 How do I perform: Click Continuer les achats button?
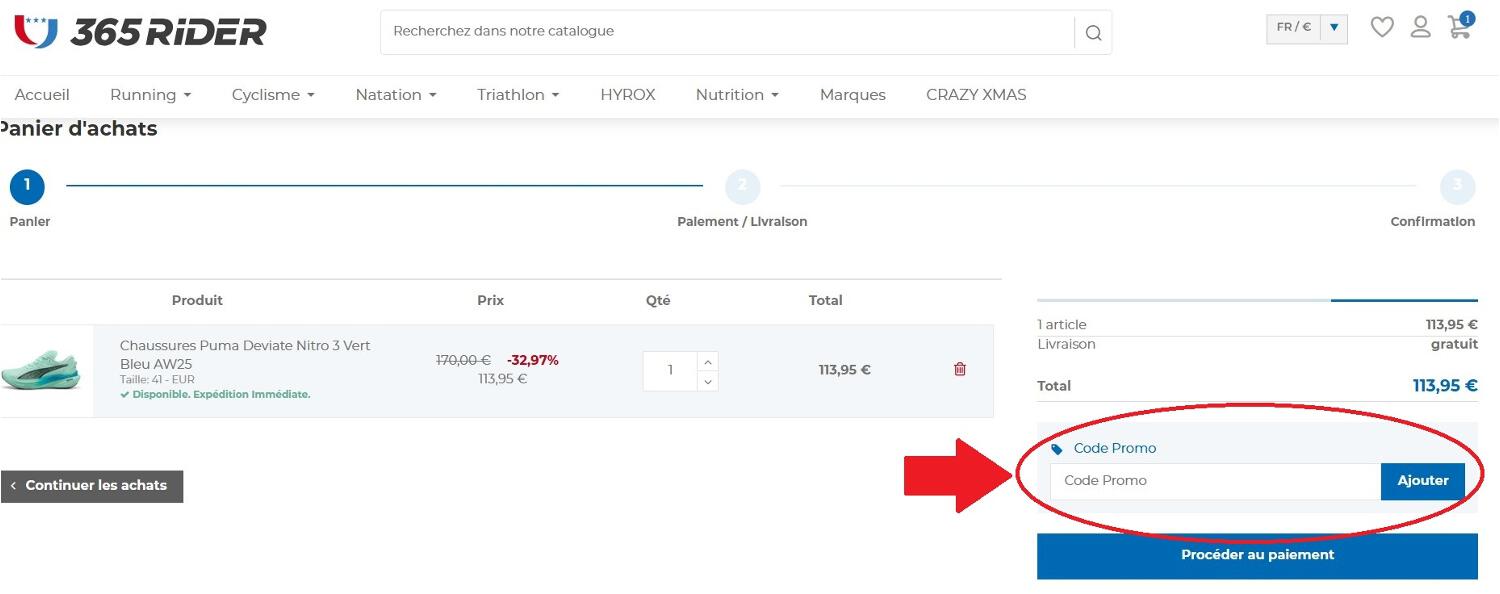coord(91,485)
